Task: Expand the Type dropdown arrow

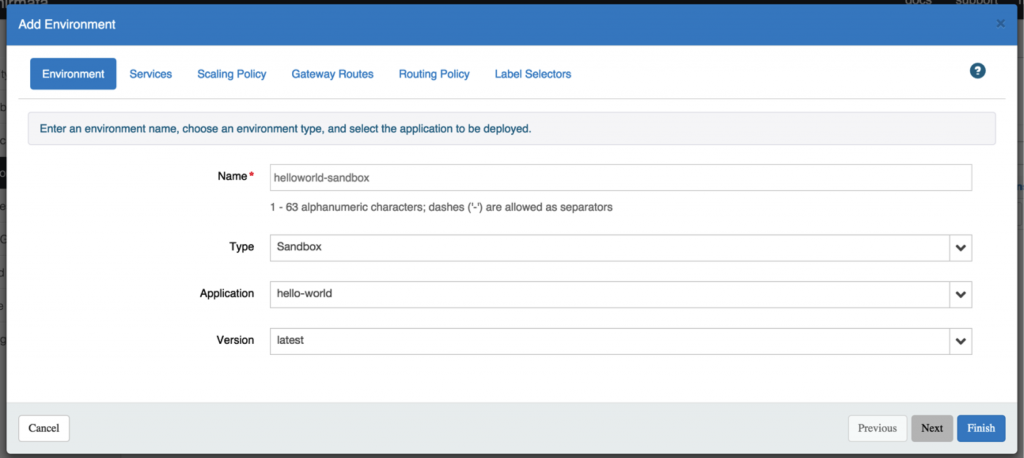Action: pos(960,248)
